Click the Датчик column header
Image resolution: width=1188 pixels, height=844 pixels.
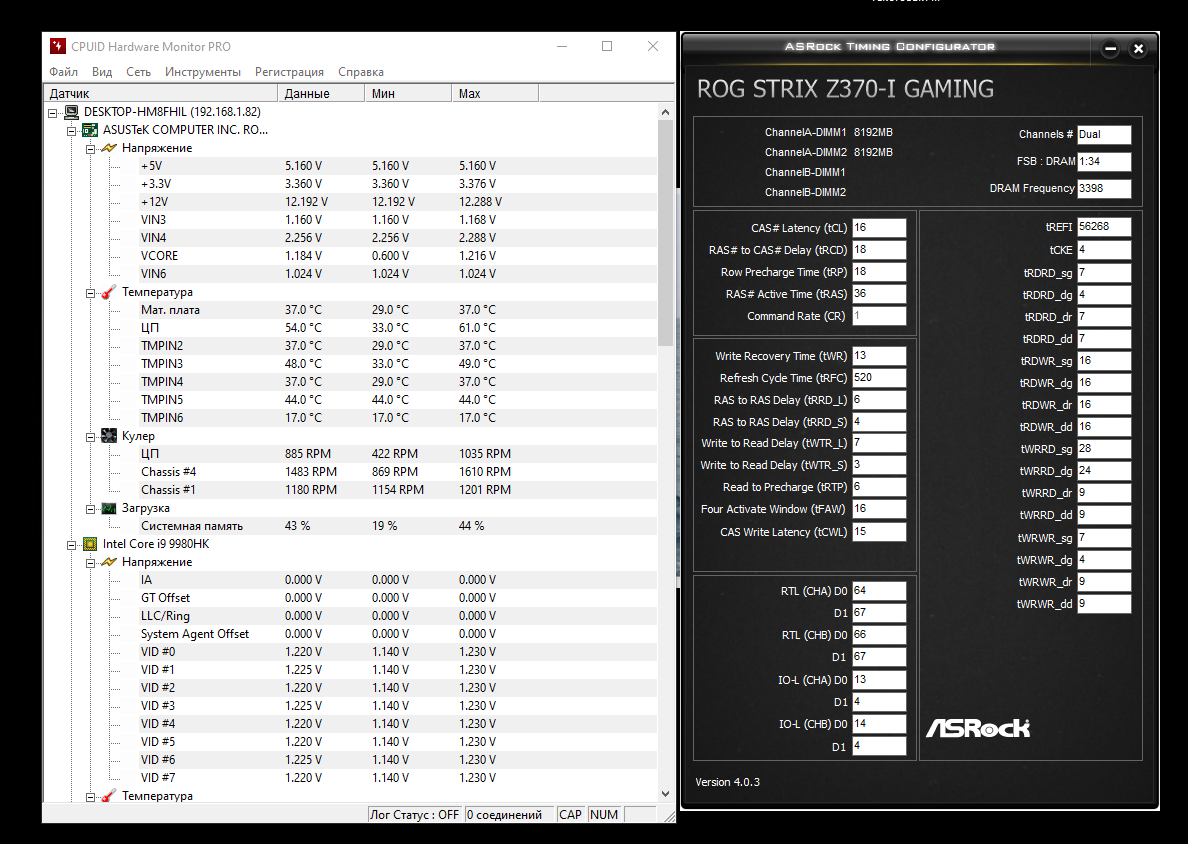(161, 93)
